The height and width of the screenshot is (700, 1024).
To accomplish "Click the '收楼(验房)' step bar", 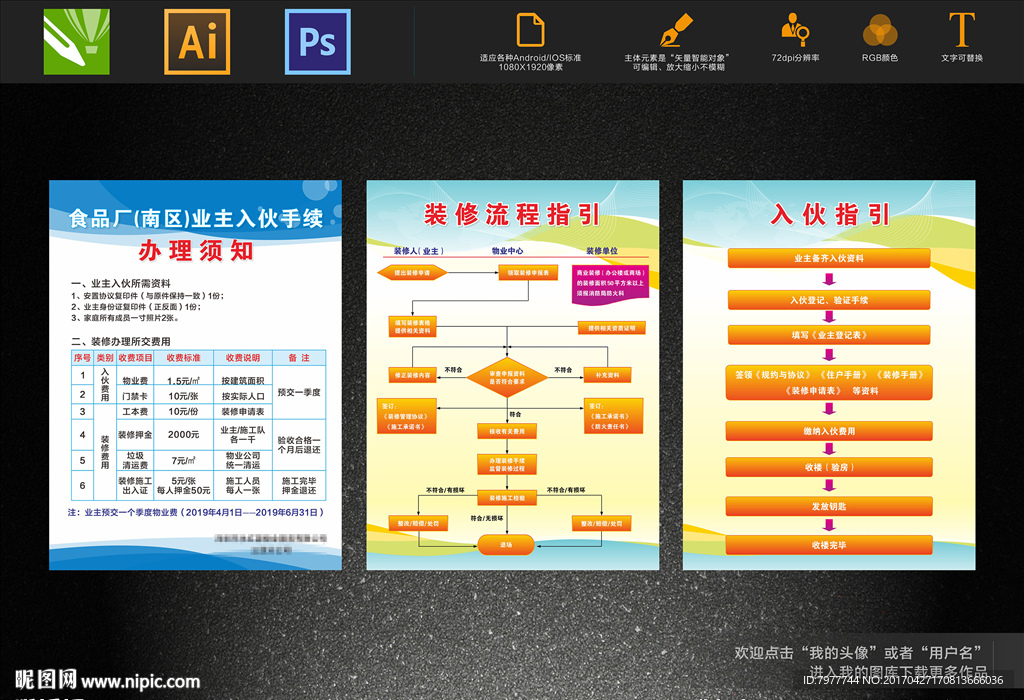I will pyautogui.click(x=829, y=467).
